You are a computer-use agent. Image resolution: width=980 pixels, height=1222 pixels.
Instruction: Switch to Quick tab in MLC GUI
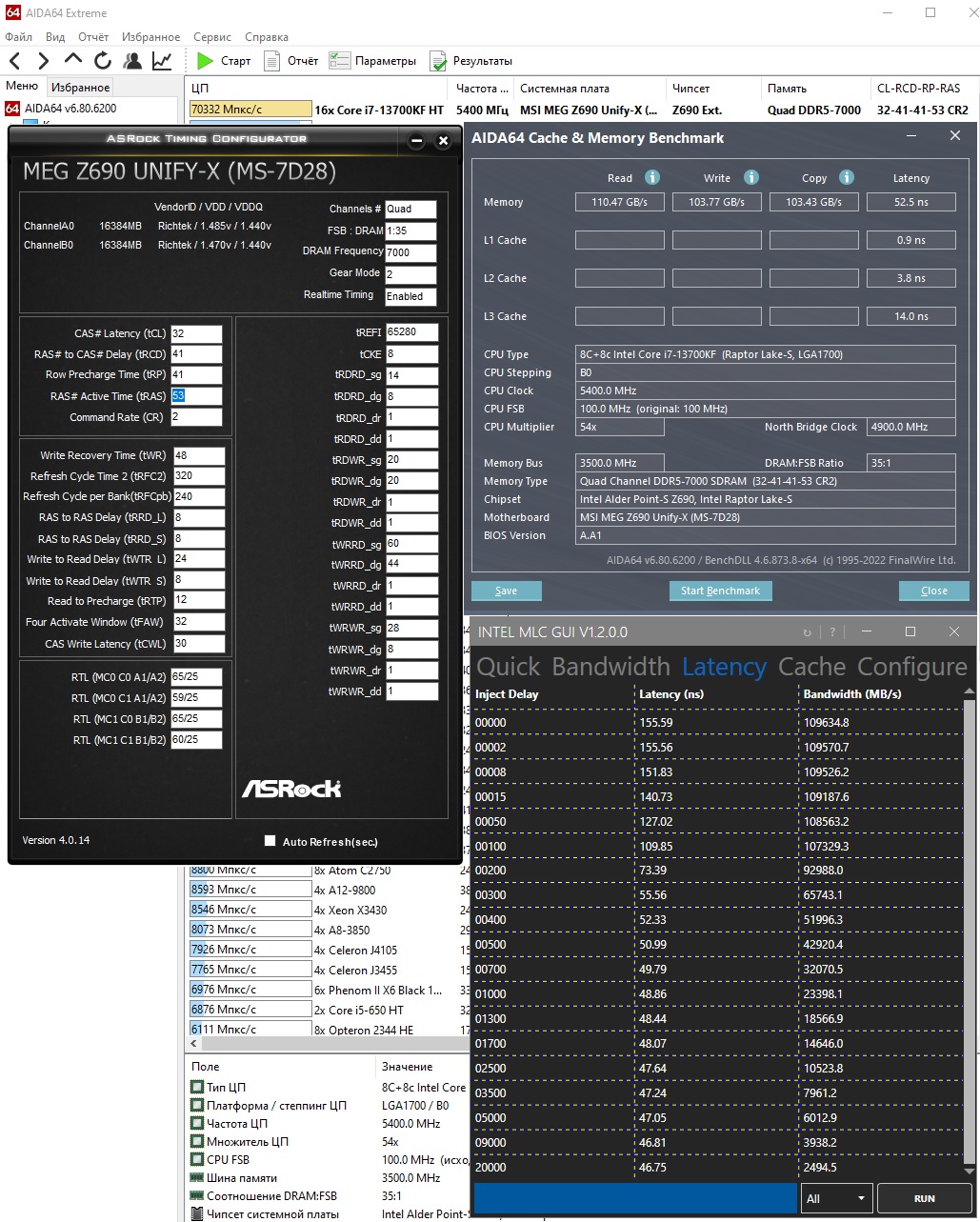pos(509,667)
